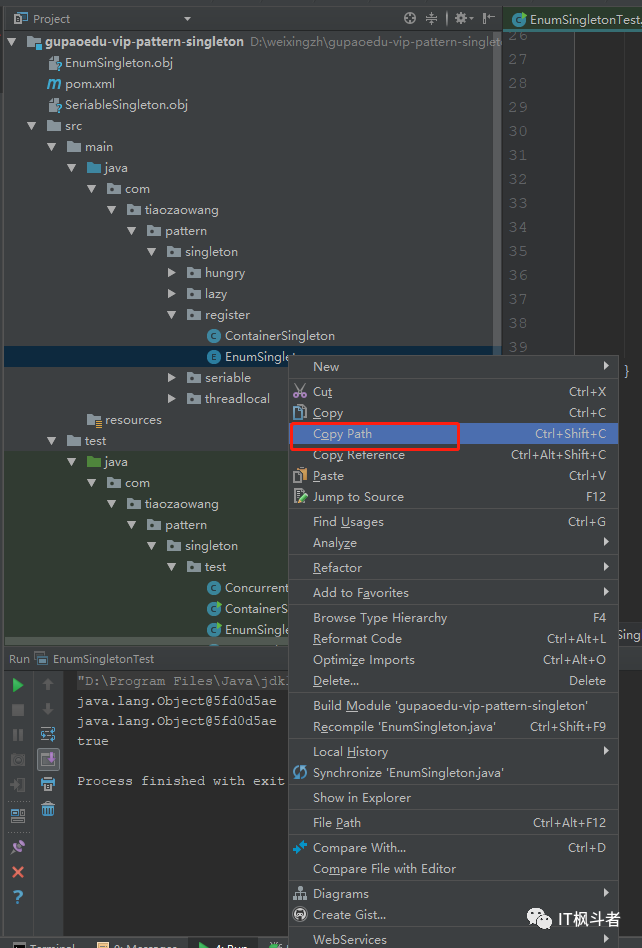Click Create Gist... in menu
This screenshot has height=948, width=642.
pyautogui.click(x=453, y=915)
